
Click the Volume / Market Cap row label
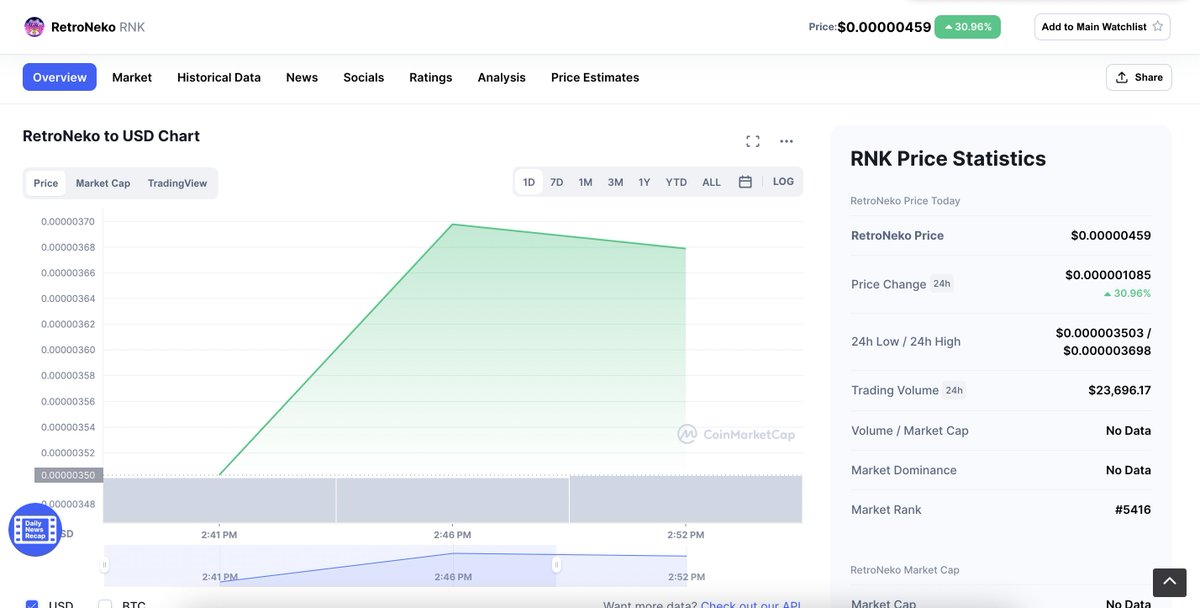coord(910,430)
